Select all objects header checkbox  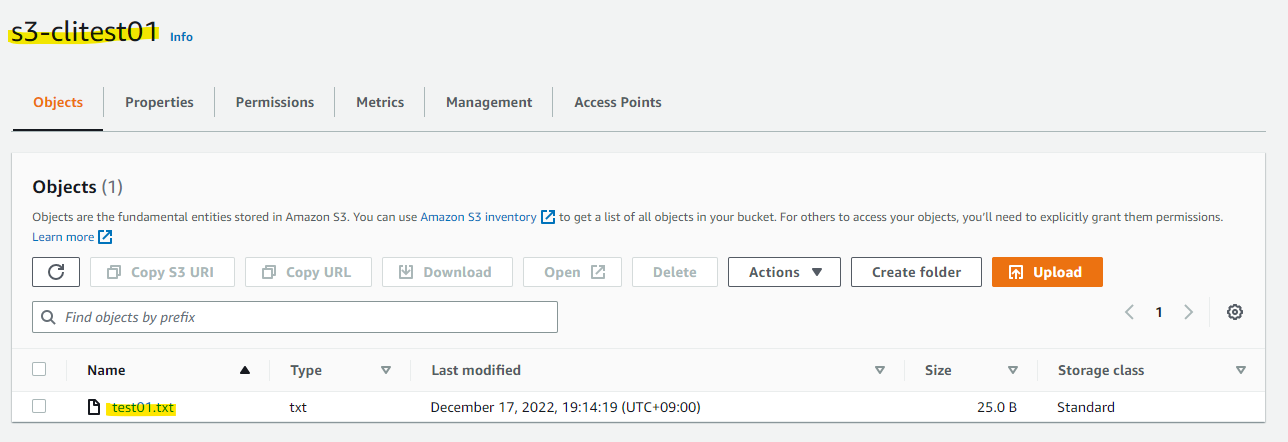[39, 369]
